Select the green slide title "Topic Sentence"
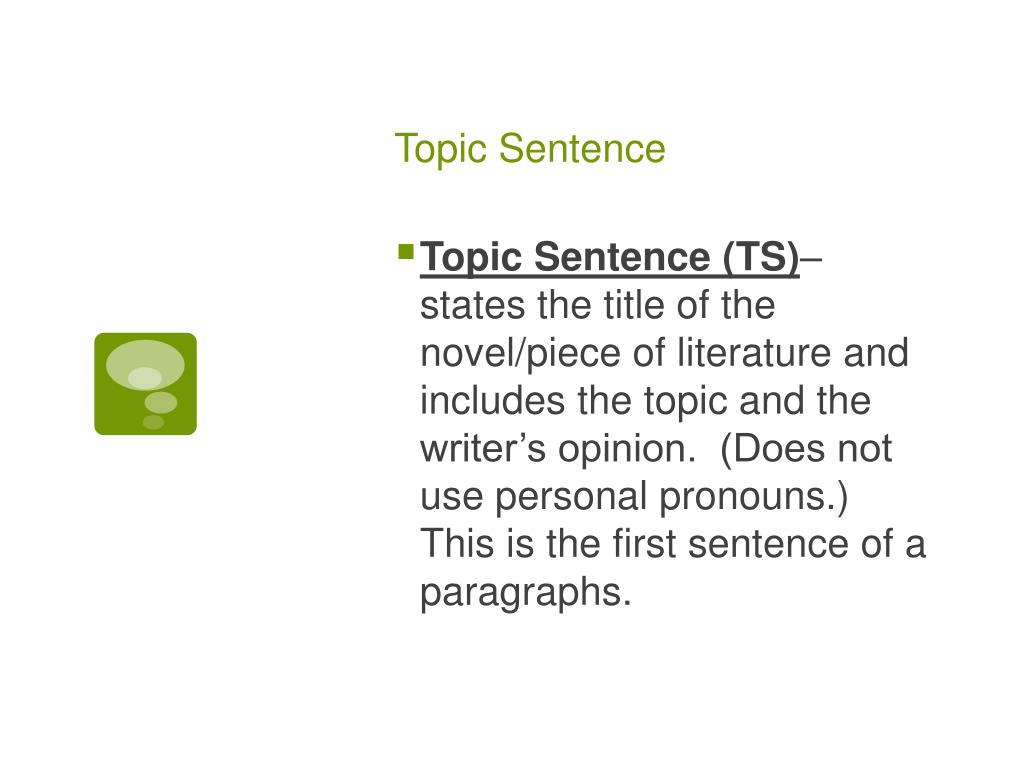 (x=529, y=149)
